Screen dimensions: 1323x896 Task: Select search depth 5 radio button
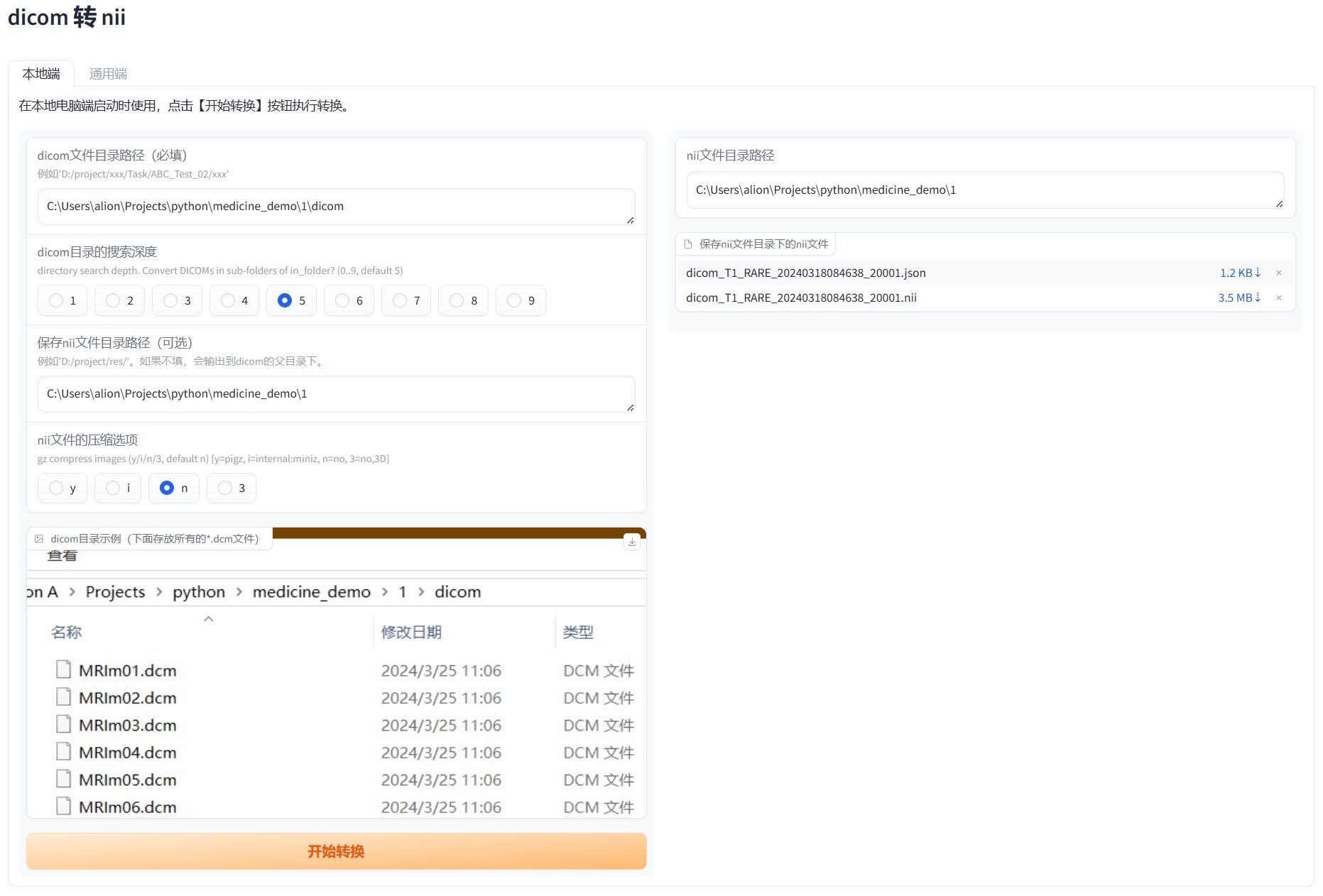(292, 300)
